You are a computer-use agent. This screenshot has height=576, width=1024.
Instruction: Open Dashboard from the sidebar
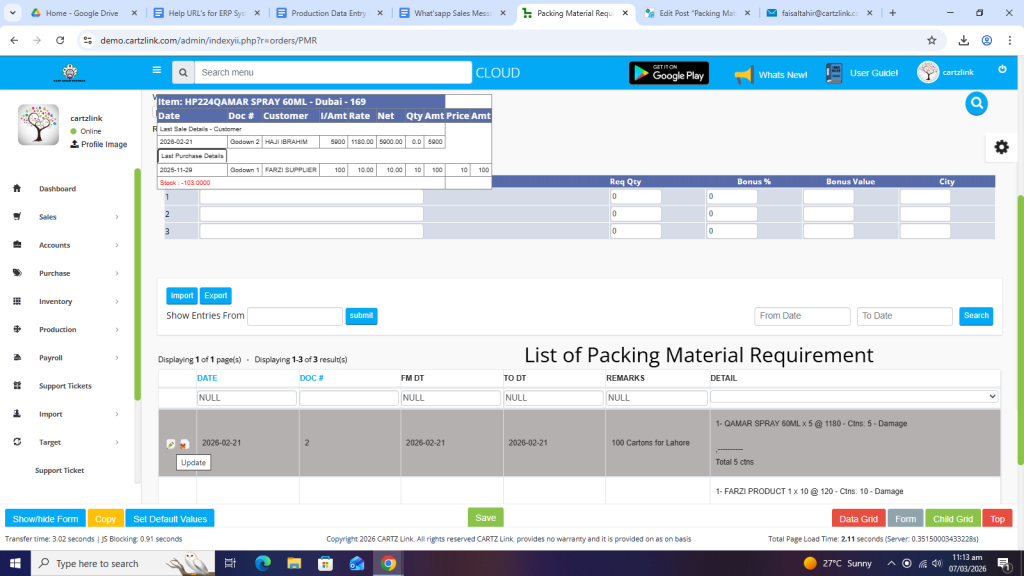click(x=57, y=189)
